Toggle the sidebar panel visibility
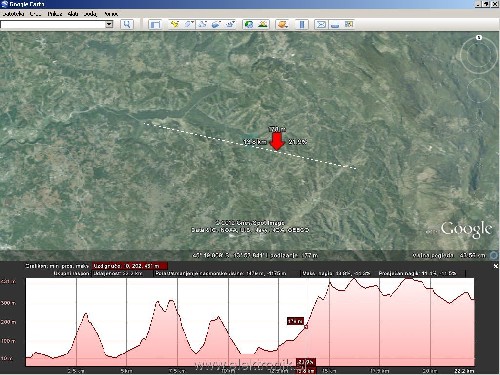 coord(155,24)
